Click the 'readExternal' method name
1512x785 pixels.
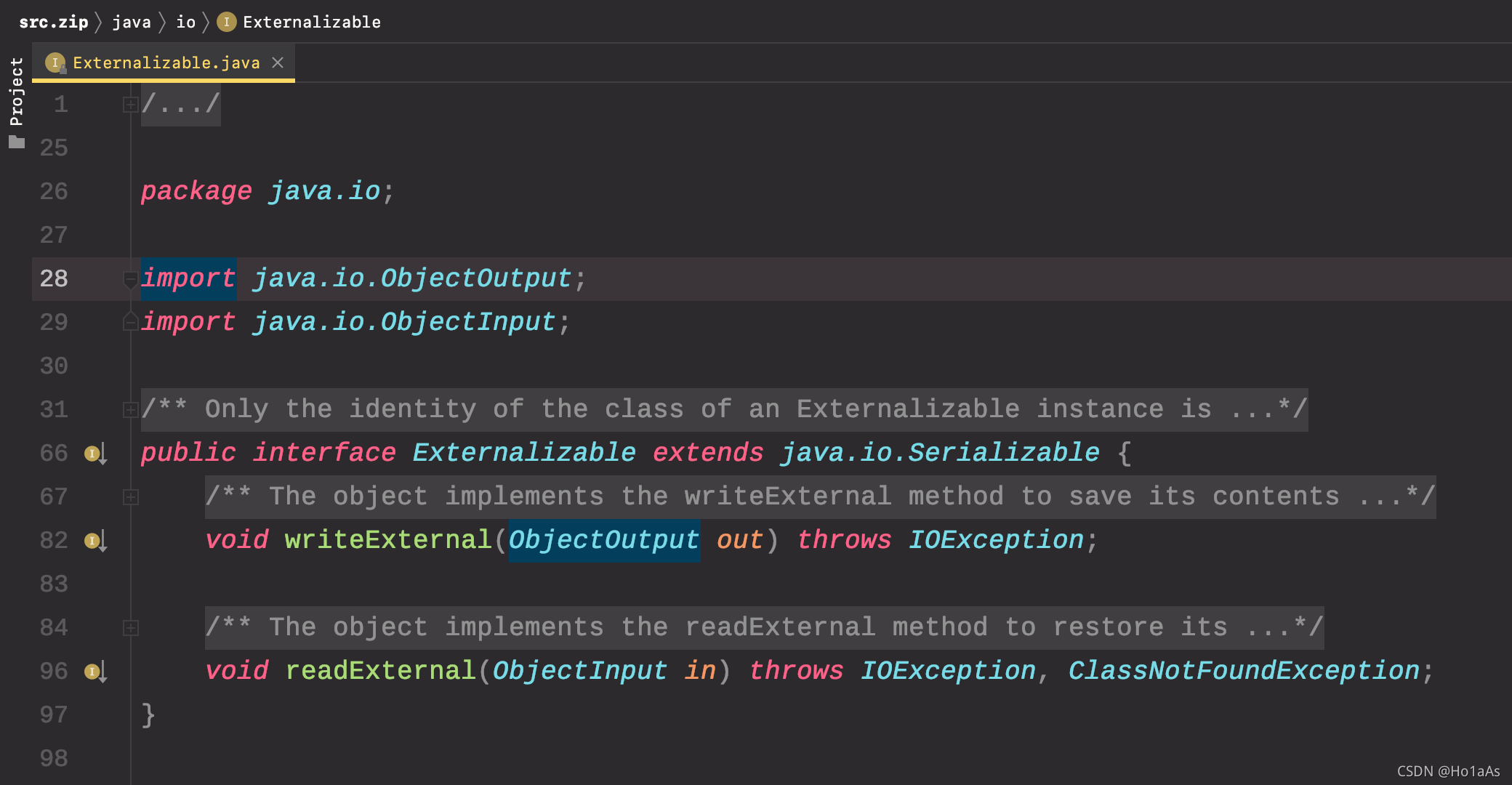pyautogui.click(x=380, y=671)
